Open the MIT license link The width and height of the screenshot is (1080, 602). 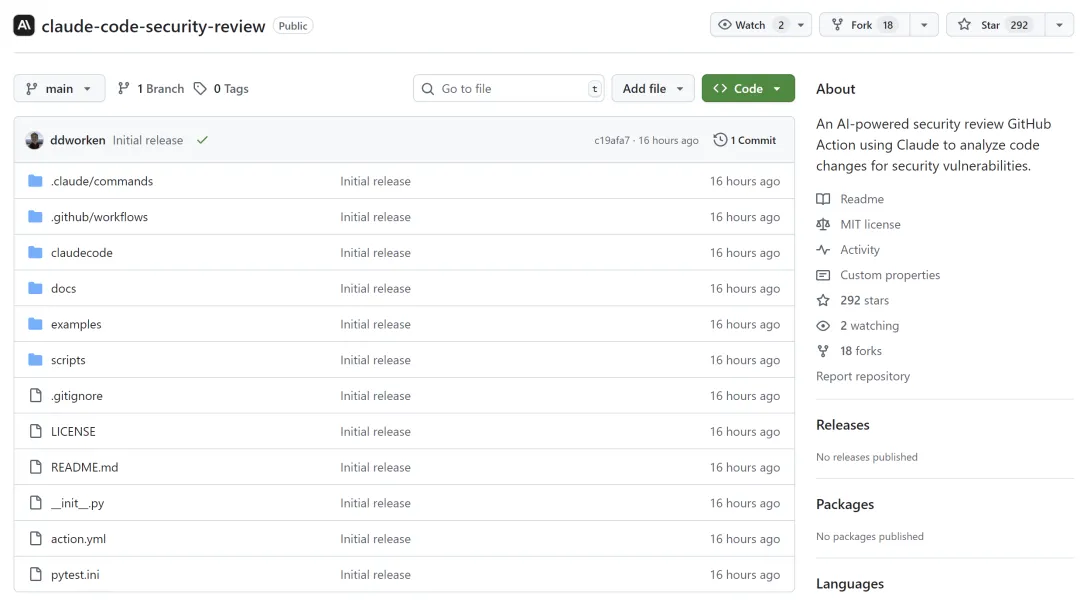(x=870, y=225)
